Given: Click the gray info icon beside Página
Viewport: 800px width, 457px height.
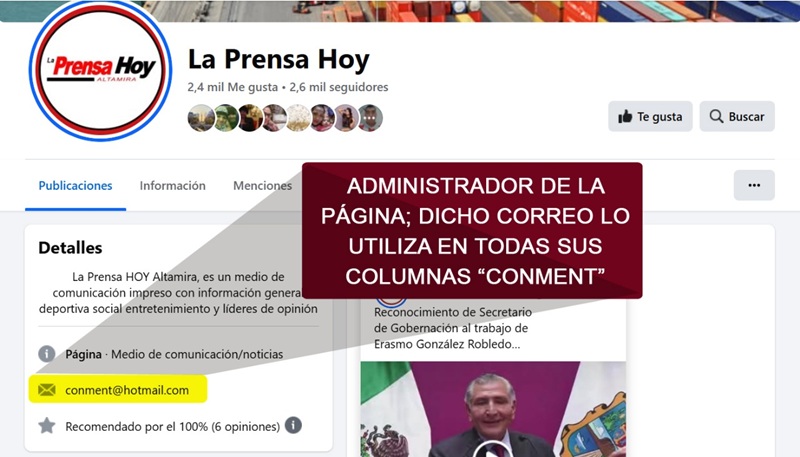Looking at the screenshot, I should click(x=46, y=353).
